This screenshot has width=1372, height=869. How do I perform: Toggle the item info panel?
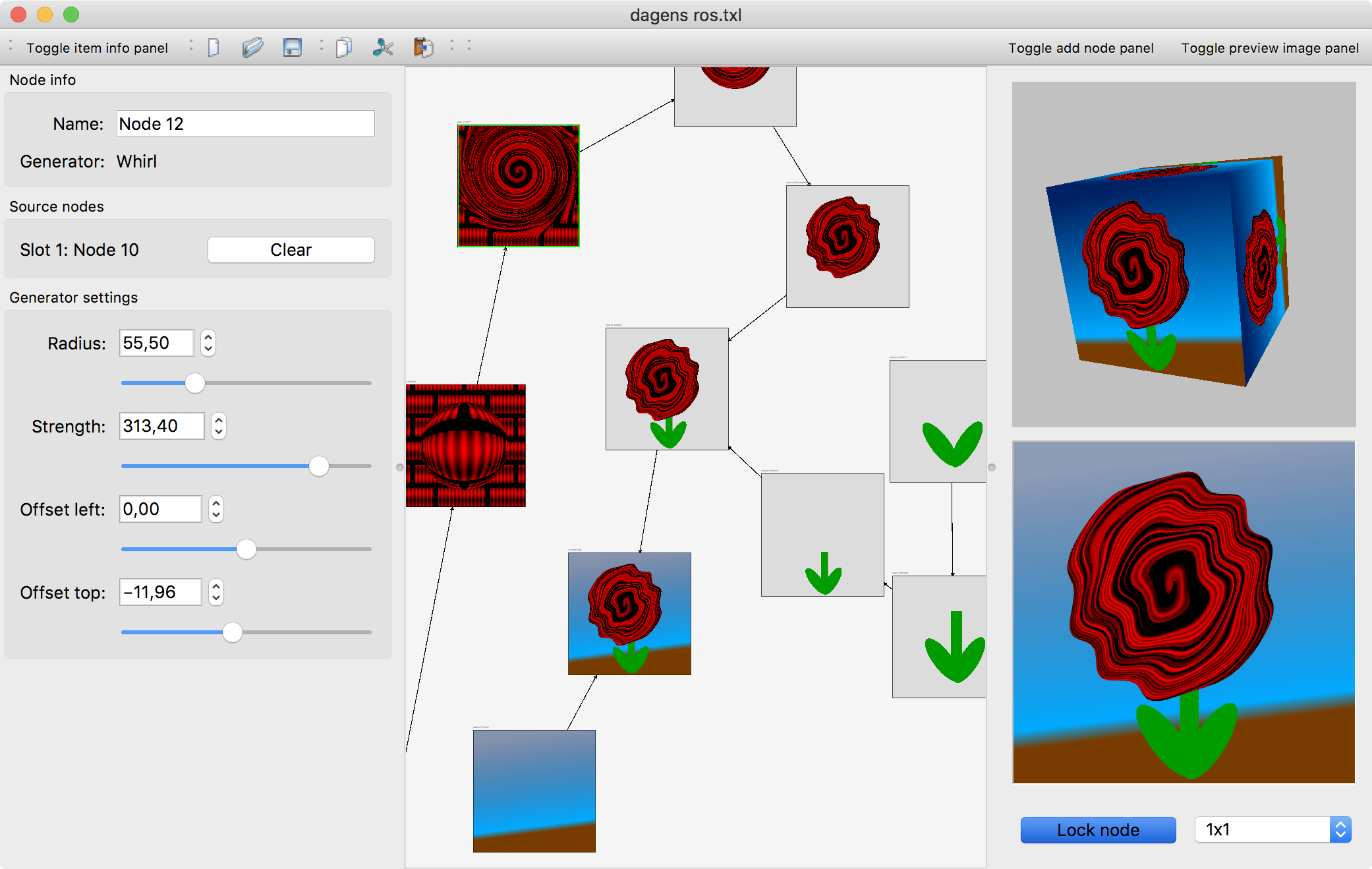(97, 48)
